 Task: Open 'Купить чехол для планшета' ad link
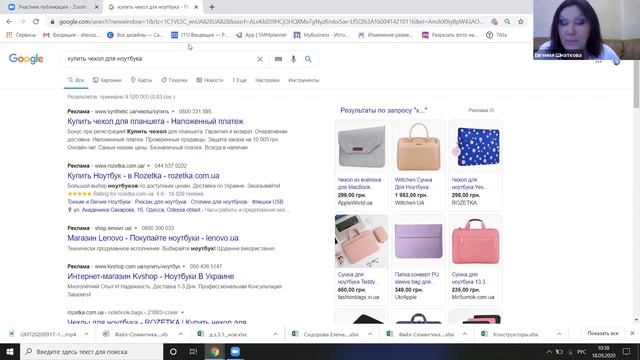(x=155, y=121)
